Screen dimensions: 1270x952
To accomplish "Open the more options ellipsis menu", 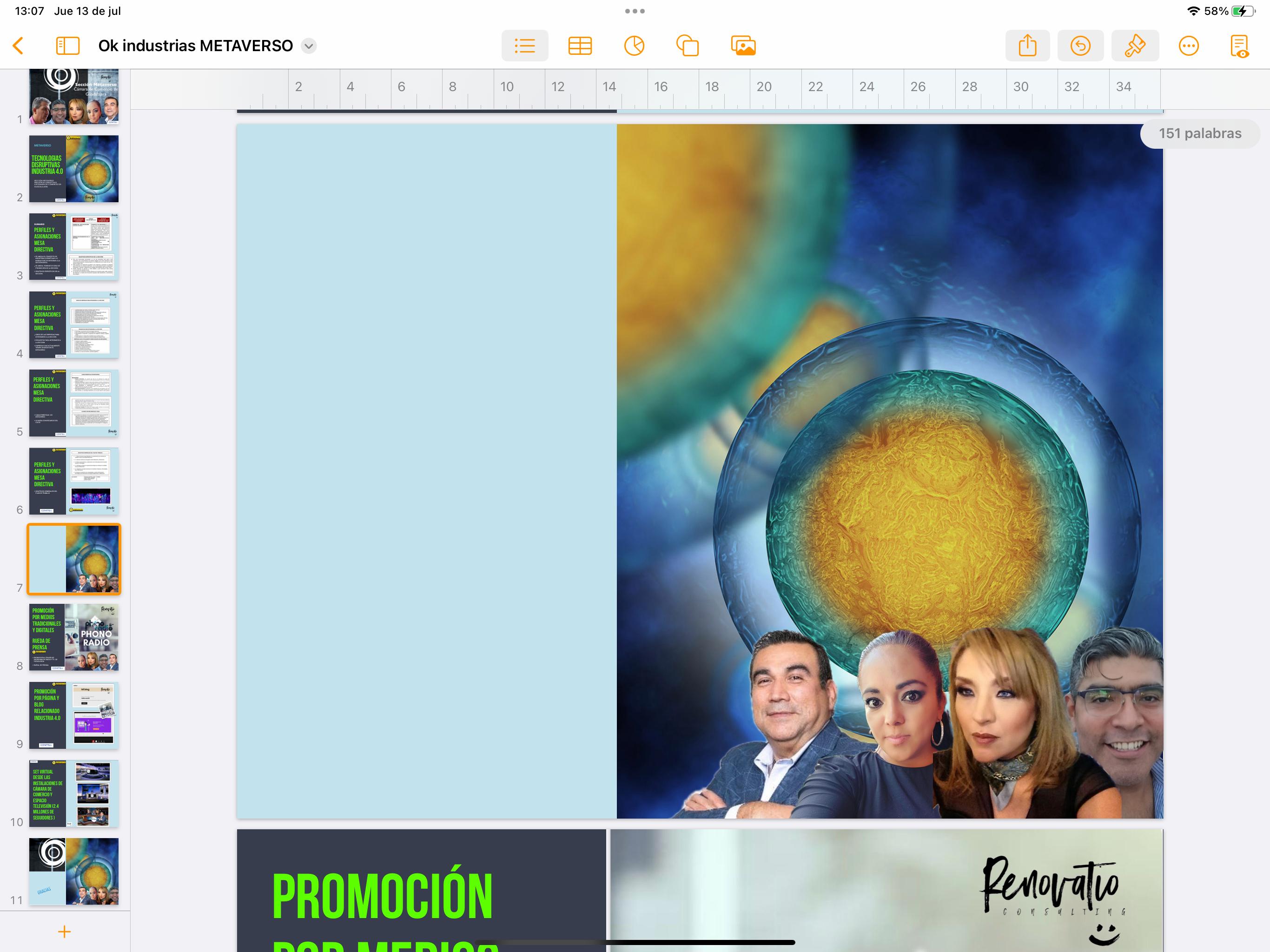I will coord(1189,46).
